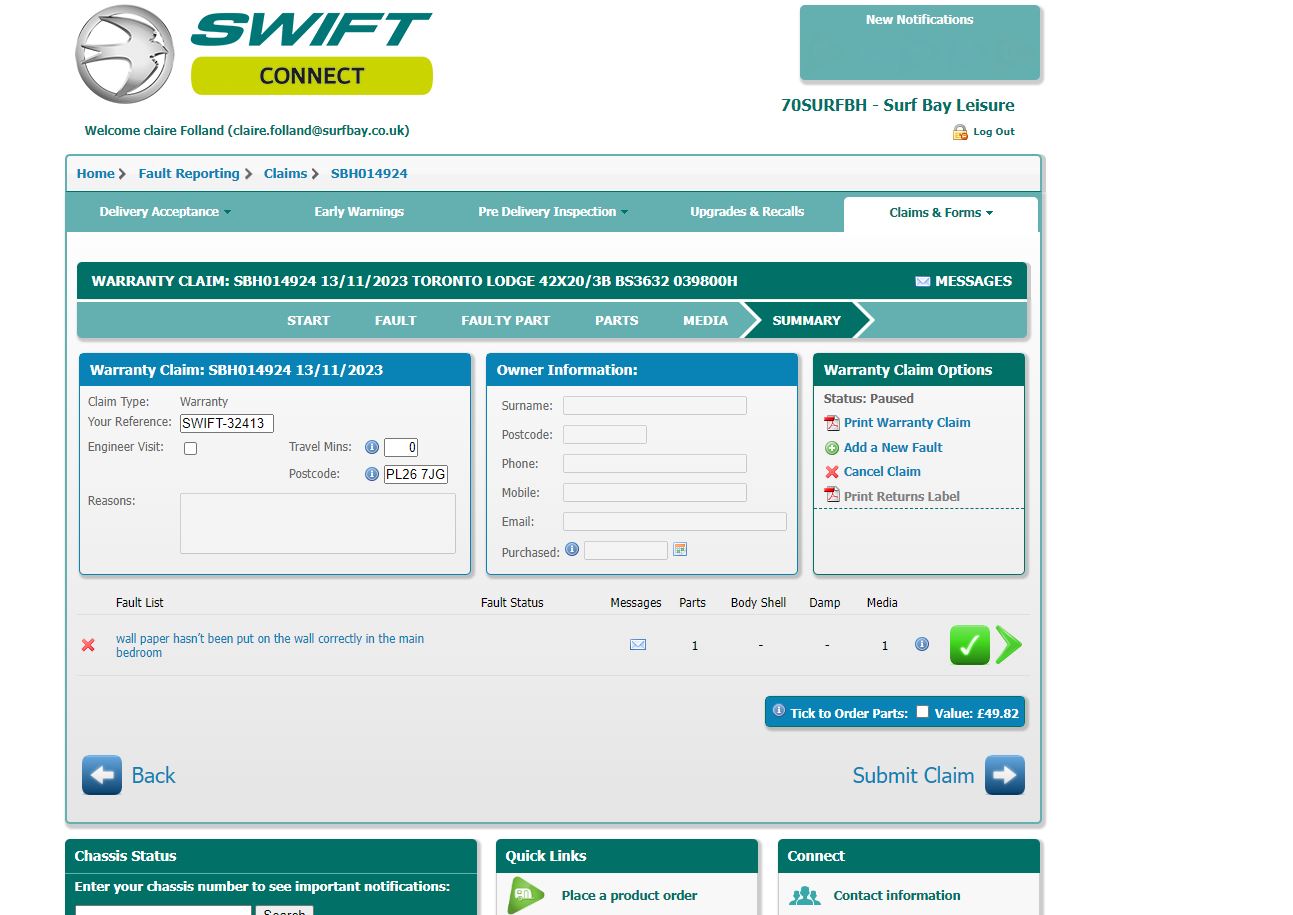The height and width of the screenshot is (915, 1293).
Task: Click the Cancel Claim link
Action: (882, 472)
